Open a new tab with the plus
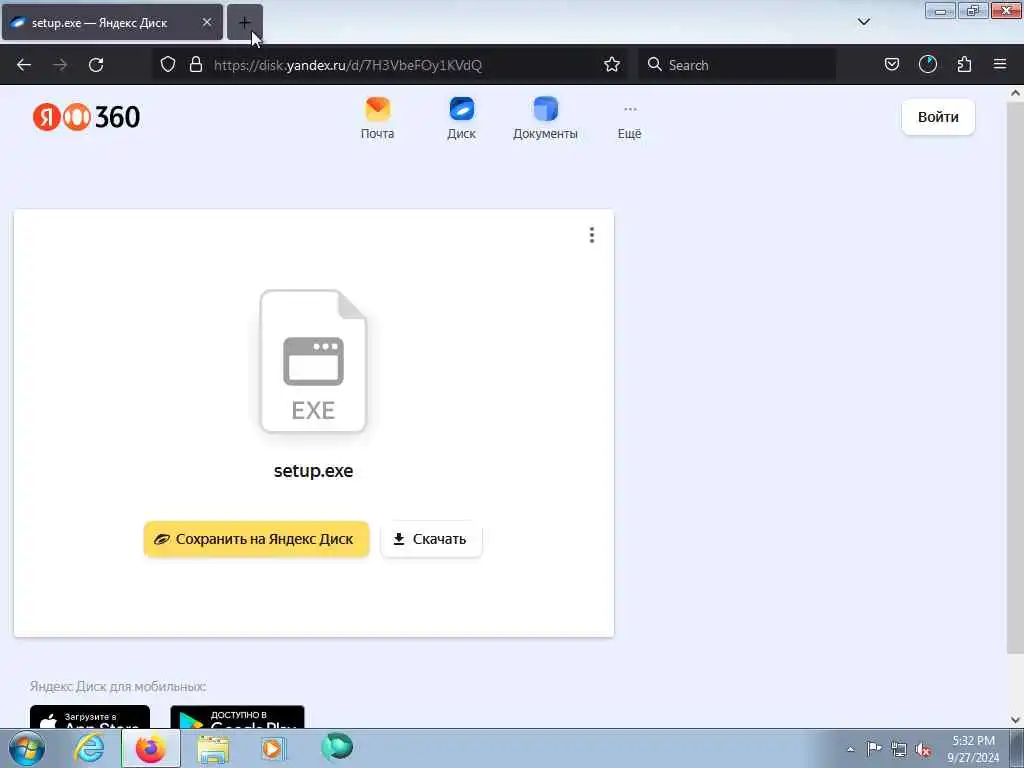This screenshot has width=1024, height=768. [x=244, y=23]
